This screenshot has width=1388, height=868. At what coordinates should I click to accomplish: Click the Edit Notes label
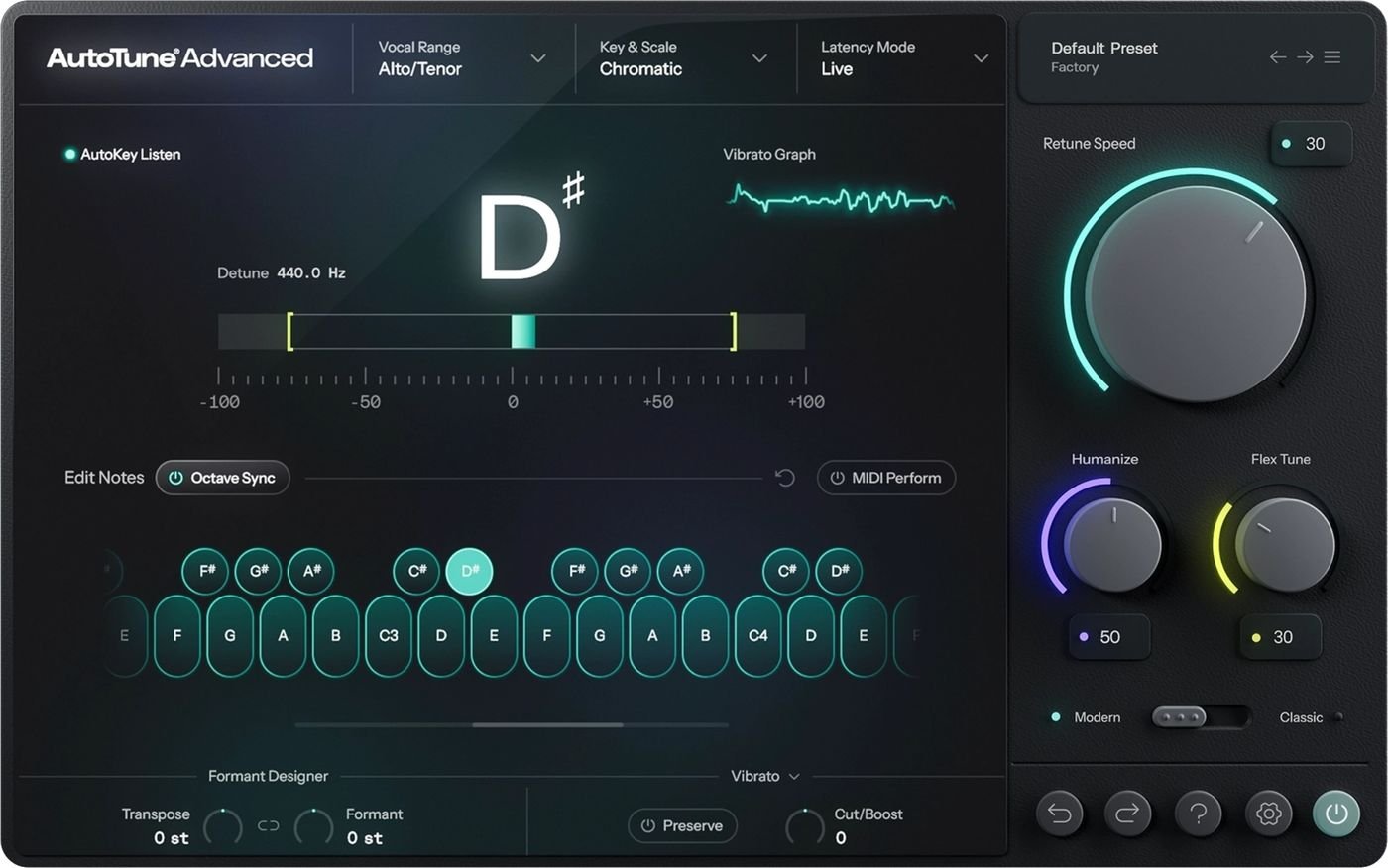(104, 478)
